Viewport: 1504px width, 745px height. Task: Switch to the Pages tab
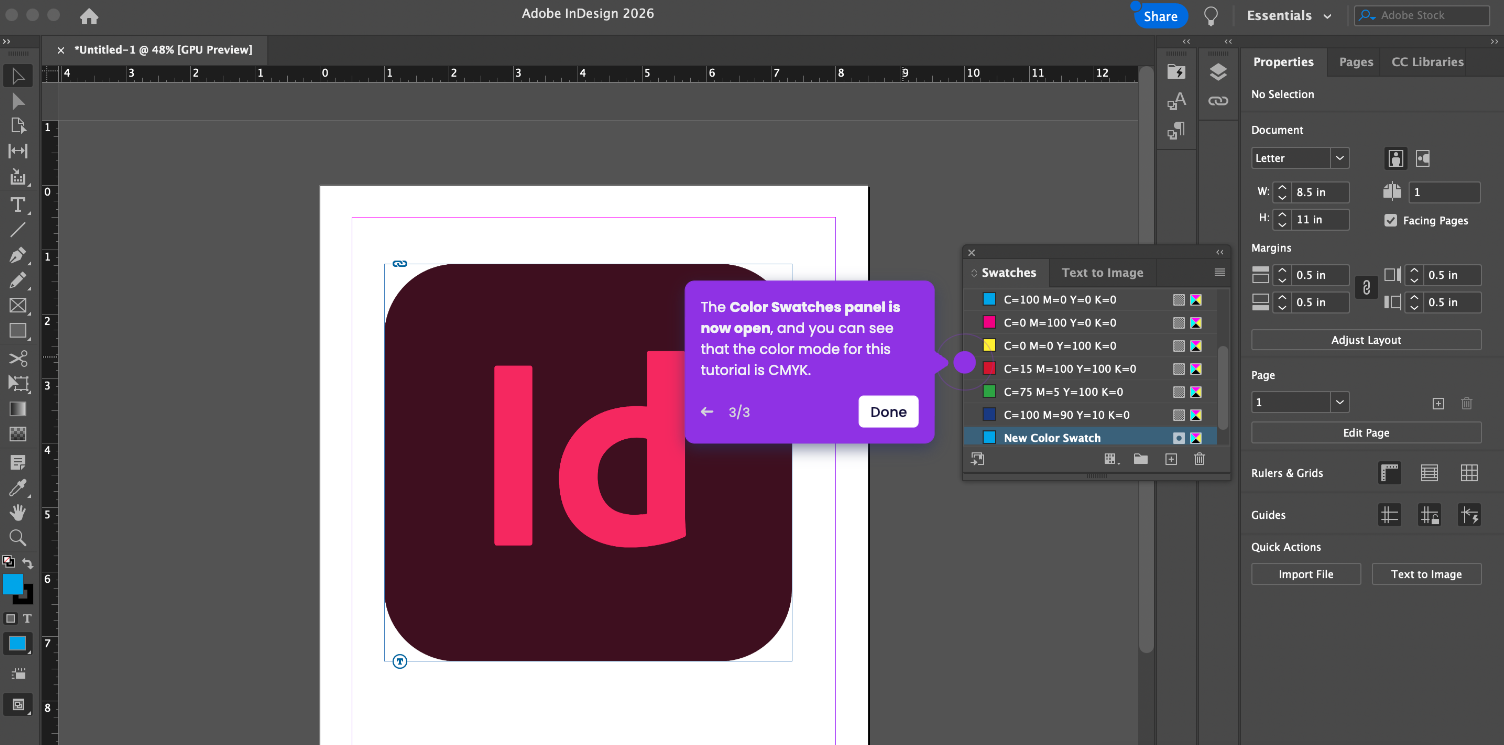click(1356, 62)
